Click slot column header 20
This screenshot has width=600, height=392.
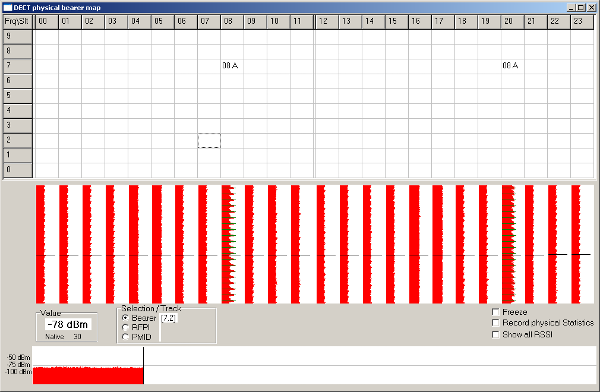(513, 22)
